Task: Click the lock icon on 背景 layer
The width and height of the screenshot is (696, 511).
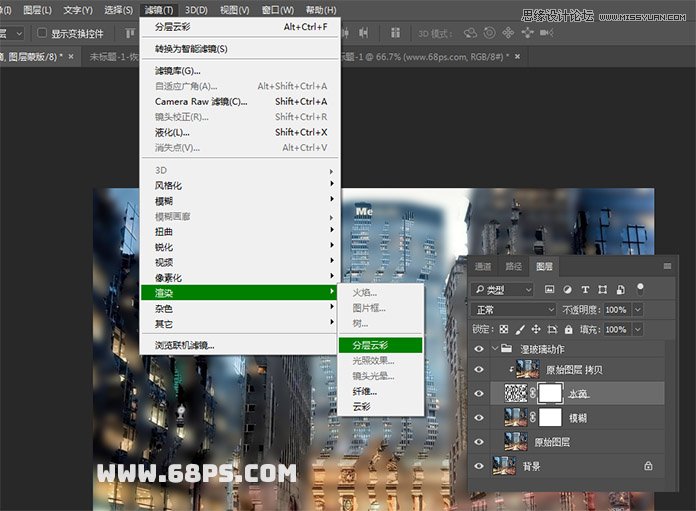Action: pos(649,466)
